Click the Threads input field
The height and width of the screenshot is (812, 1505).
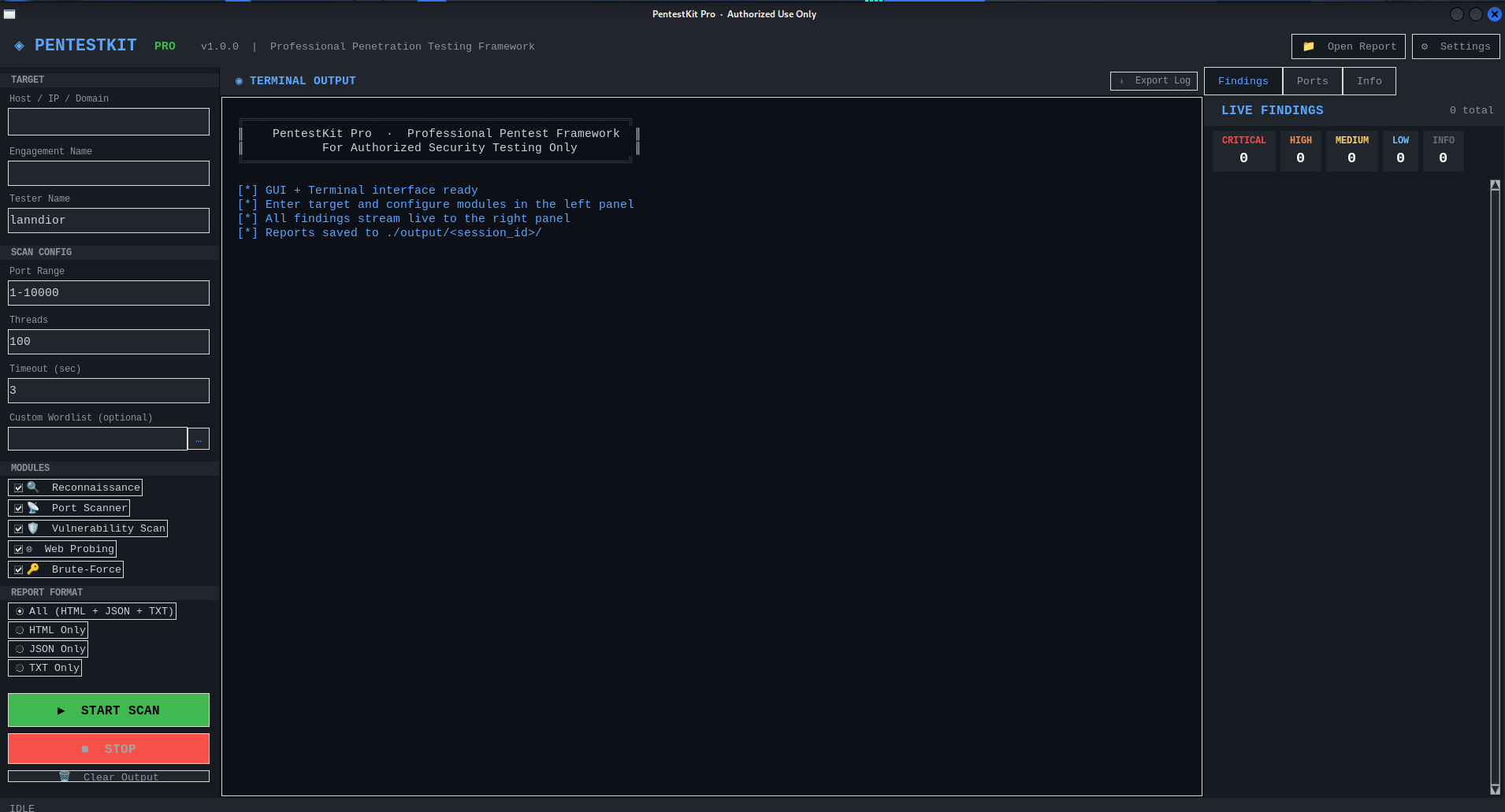point(109,342)
